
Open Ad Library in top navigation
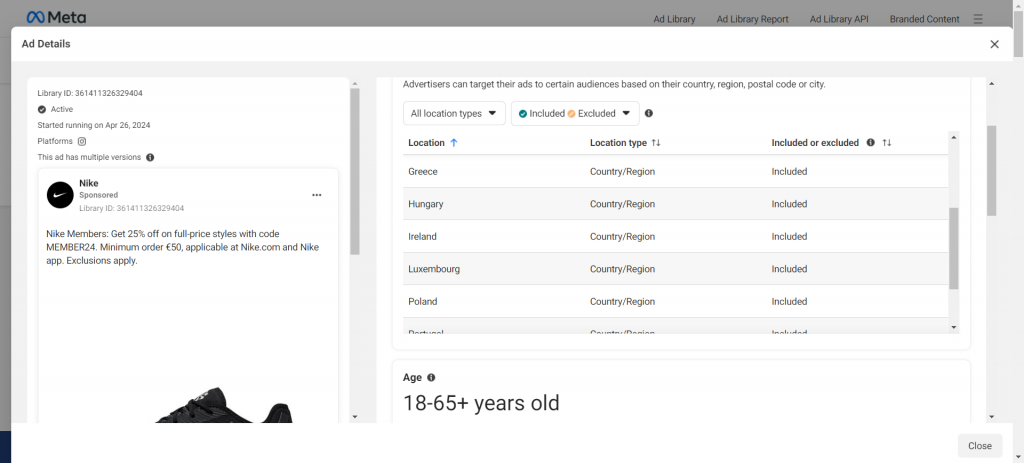(x=674, y=19)
